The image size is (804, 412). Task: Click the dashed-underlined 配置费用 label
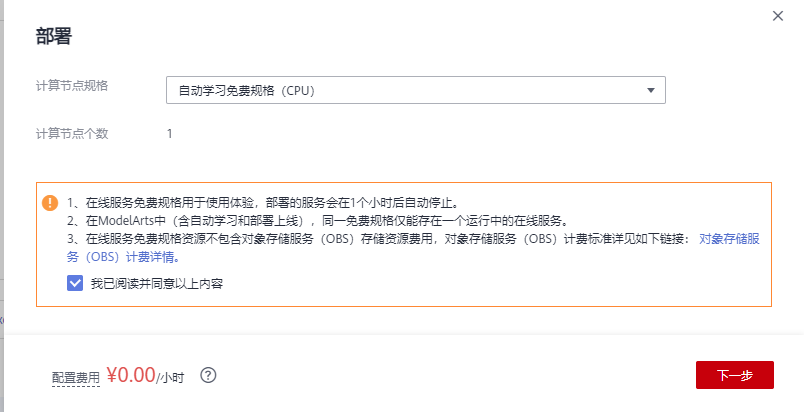[x=76, y=377]
